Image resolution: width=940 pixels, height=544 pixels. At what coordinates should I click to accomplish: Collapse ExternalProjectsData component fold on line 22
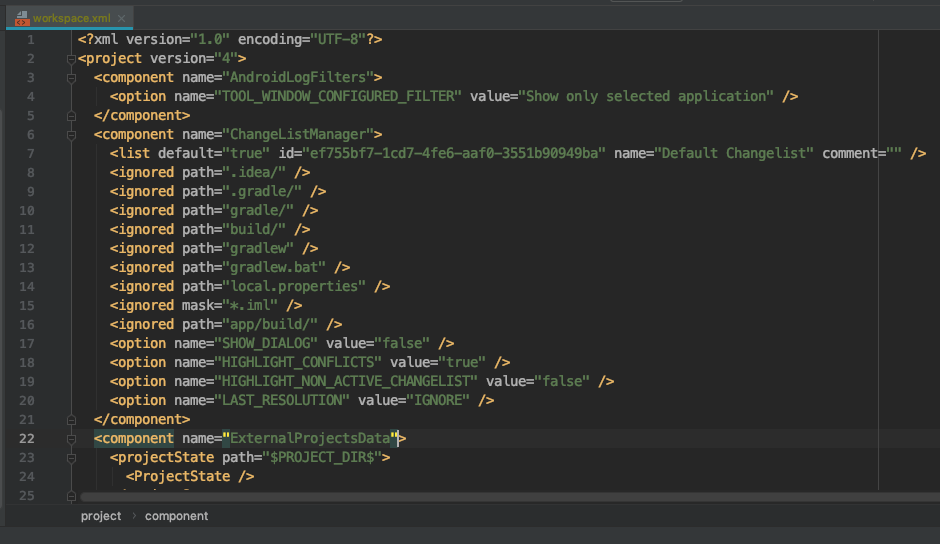coord(71,439)
